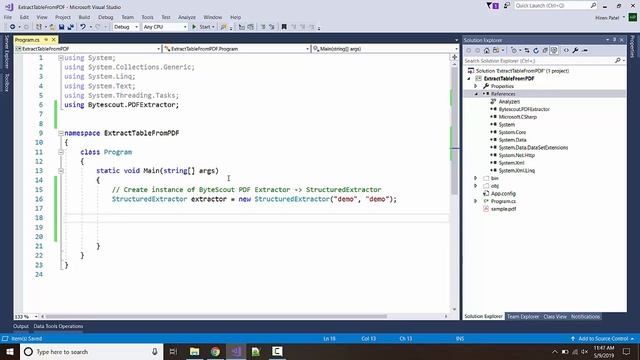Click Add to Source Control
640x360 pixels.
602,338
